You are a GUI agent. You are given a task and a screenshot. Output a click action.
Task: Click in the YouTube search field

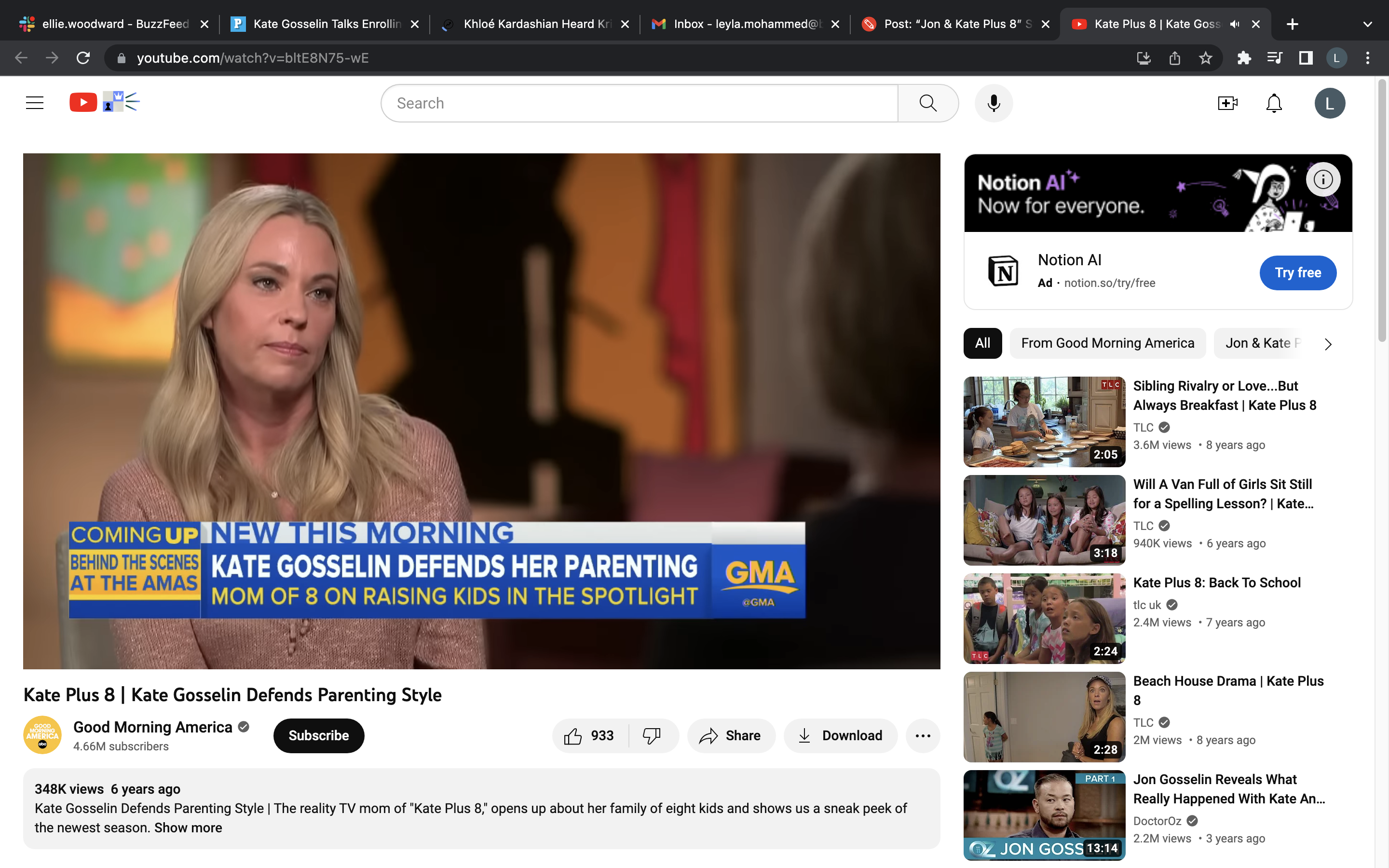coord(640,103)
